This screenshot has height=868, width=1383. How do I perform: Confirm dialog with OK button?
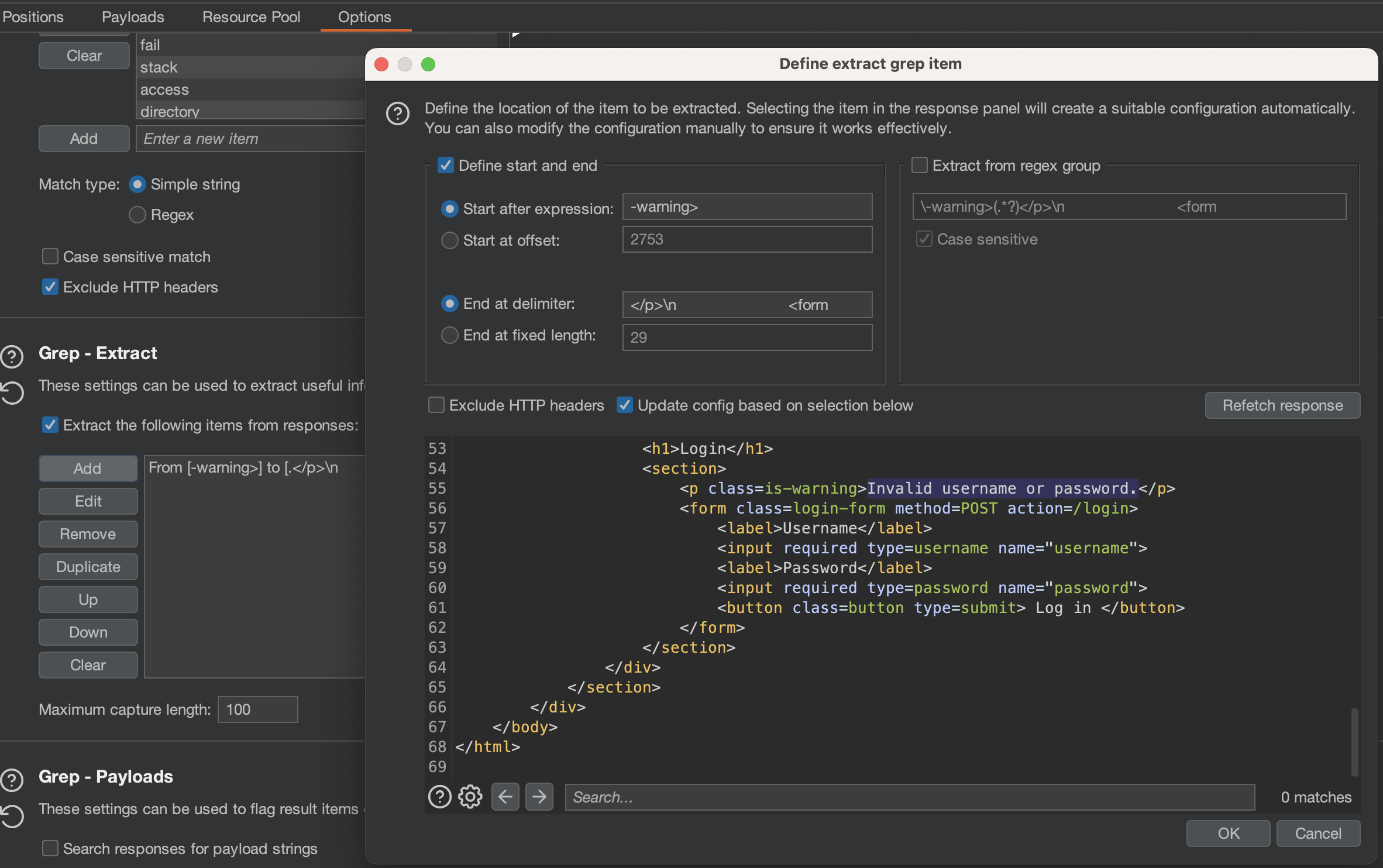pos(1228,833)
